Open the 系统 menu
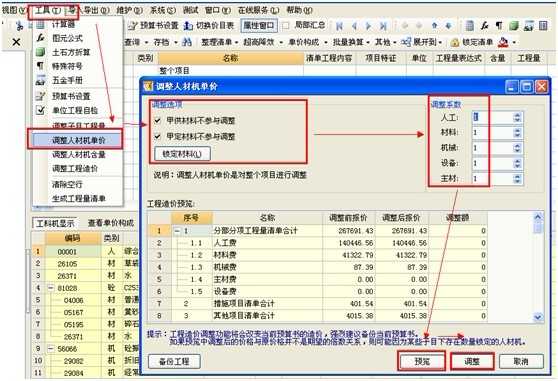The height and width of the screenshot is (381, 558). coord(163,10)
